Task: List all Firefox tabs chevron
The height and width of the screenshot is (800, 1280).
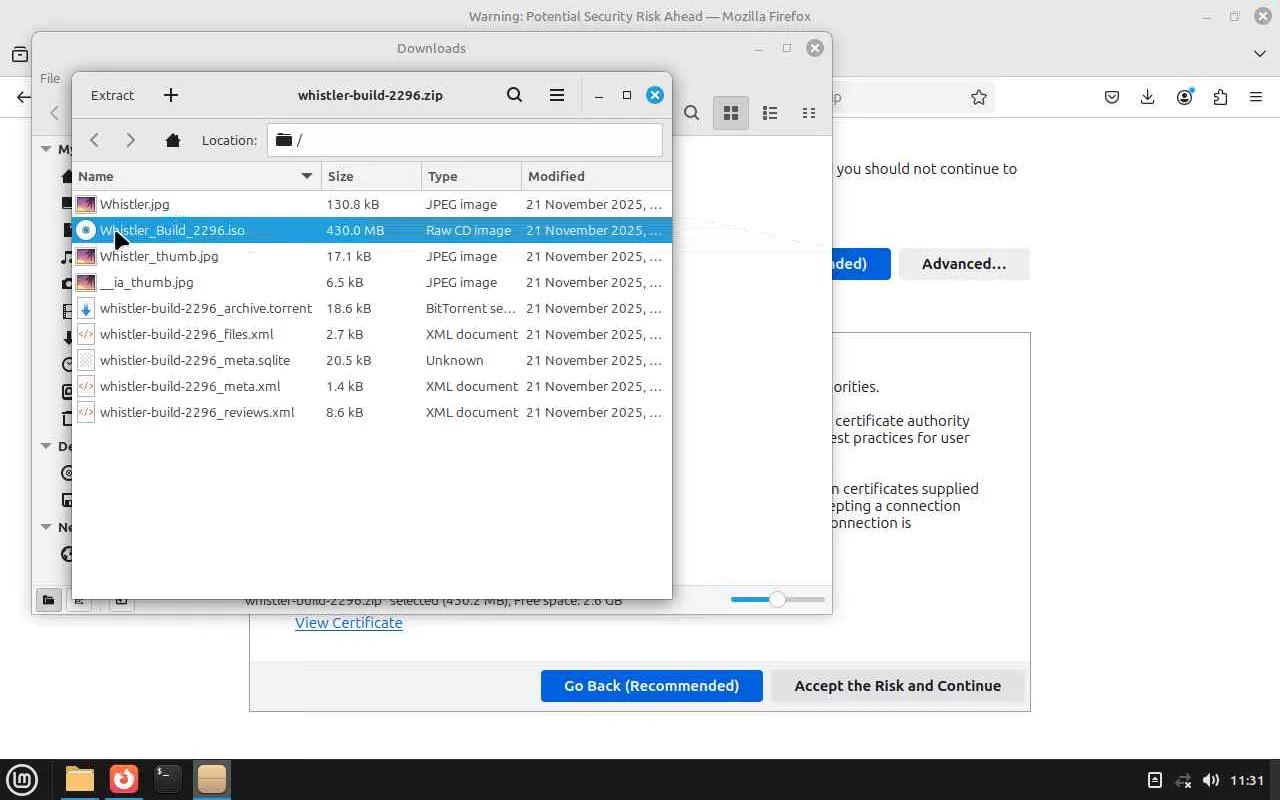Action: click(1260, 54)
